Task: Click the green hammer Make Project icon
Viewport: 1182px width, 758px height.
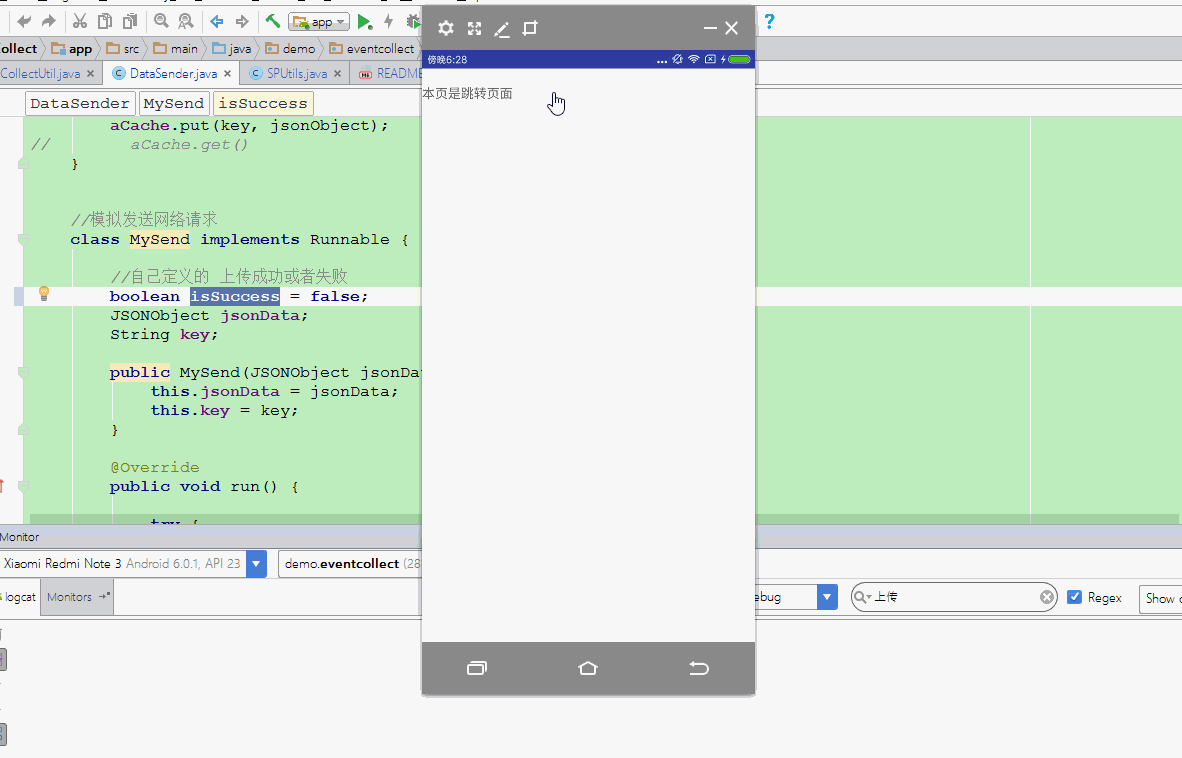Action: pos(272,21)
